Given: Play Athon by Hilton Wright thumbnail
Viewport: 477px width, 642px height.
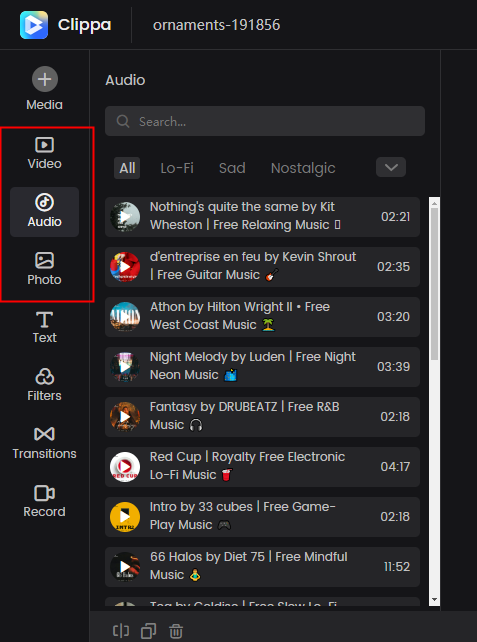Looking at the screenshot, I should pyautogui.click(x=125, y=316).
